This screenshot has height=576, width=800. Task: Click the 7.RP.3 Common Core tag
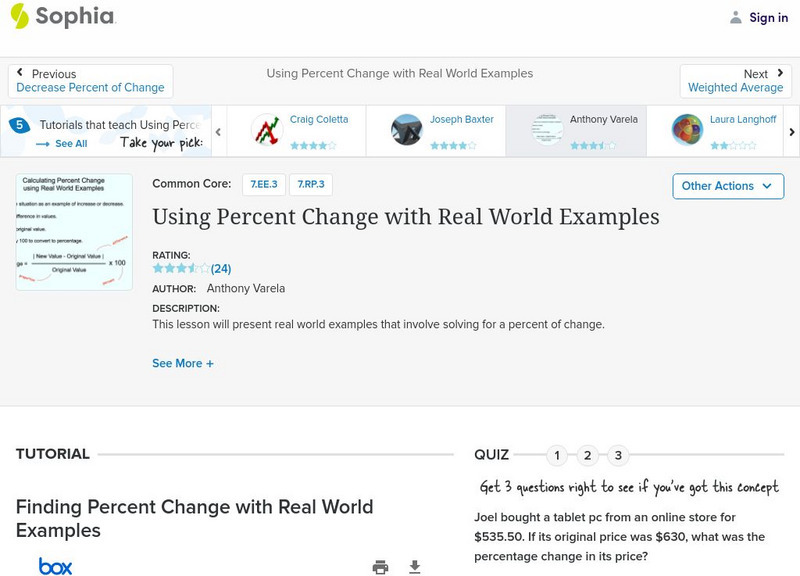(x=312, y=183)
